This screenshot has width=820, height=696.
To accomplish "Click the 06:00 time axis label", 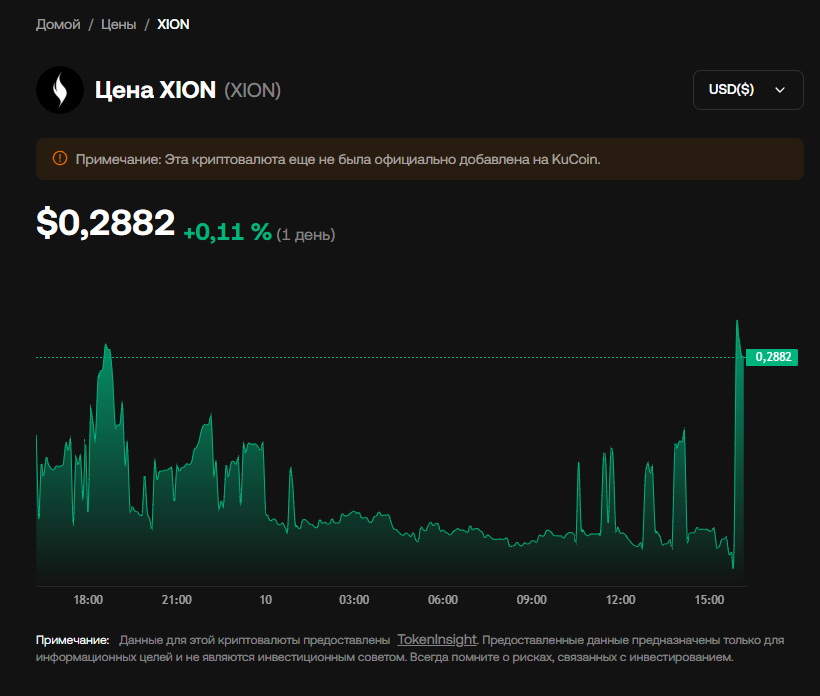I will [443, 600].
